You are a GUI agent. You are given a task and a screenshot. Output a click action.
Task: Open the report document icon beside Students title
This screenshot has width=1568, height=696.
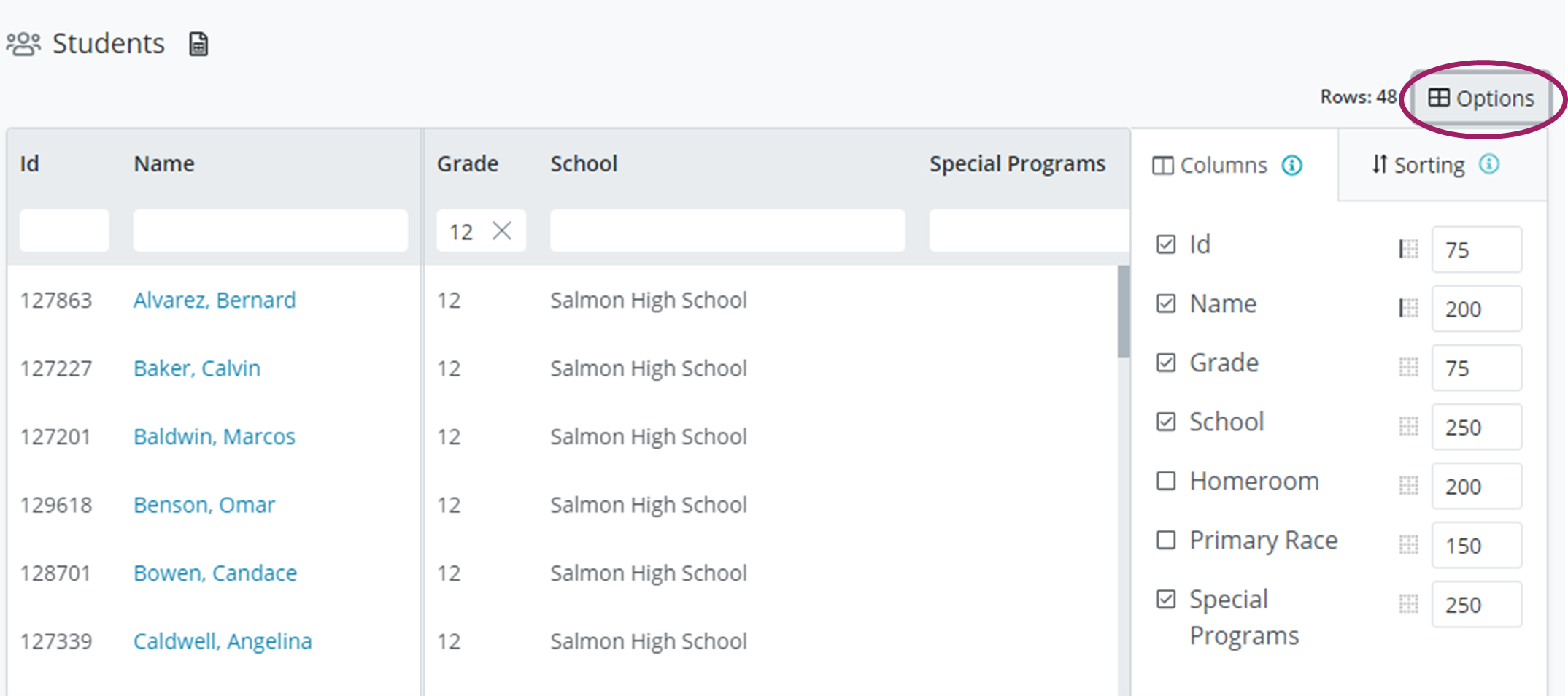pyautogui.click(x=198, y=44)
